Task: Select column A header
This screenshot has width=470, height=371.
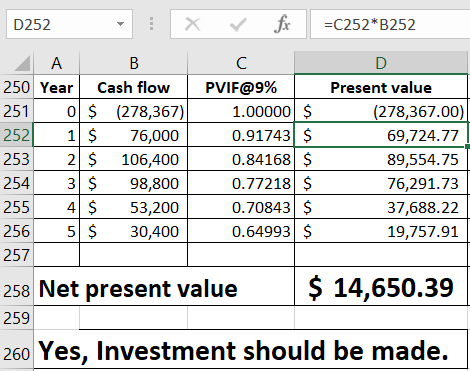Action: tap(57, 63)
